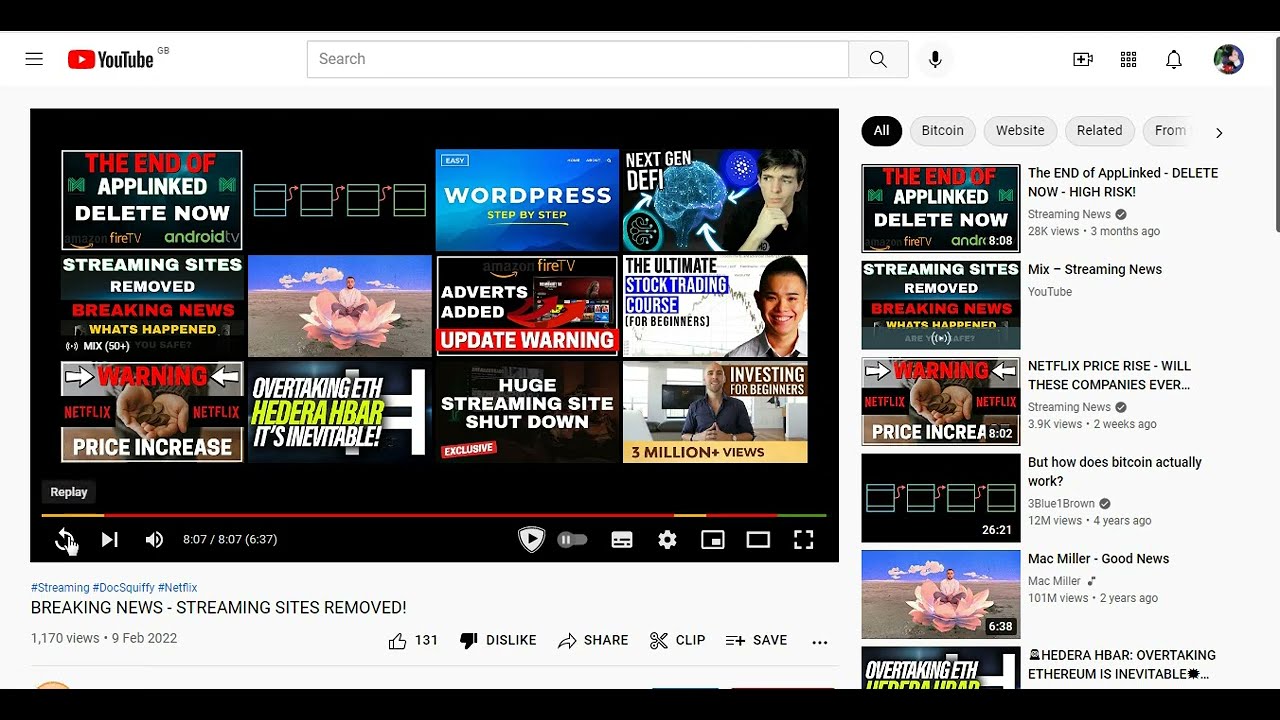1280x720 pixels.
Task: Open #Netflix hashtag link
Action: coord(177,588)
